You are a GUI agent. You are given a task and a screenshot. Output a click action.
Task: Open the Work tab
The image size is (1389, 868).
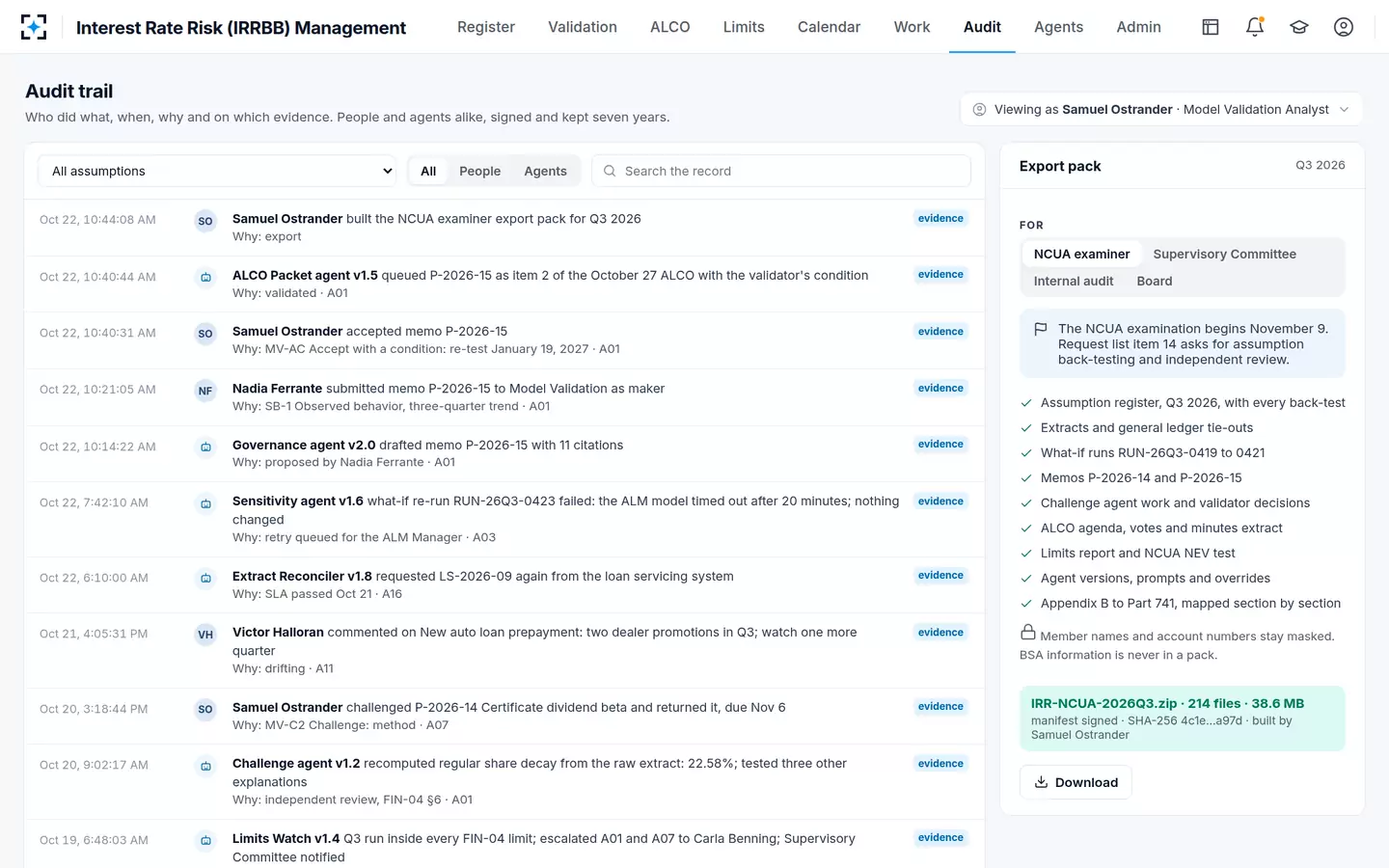click(912, 27)
